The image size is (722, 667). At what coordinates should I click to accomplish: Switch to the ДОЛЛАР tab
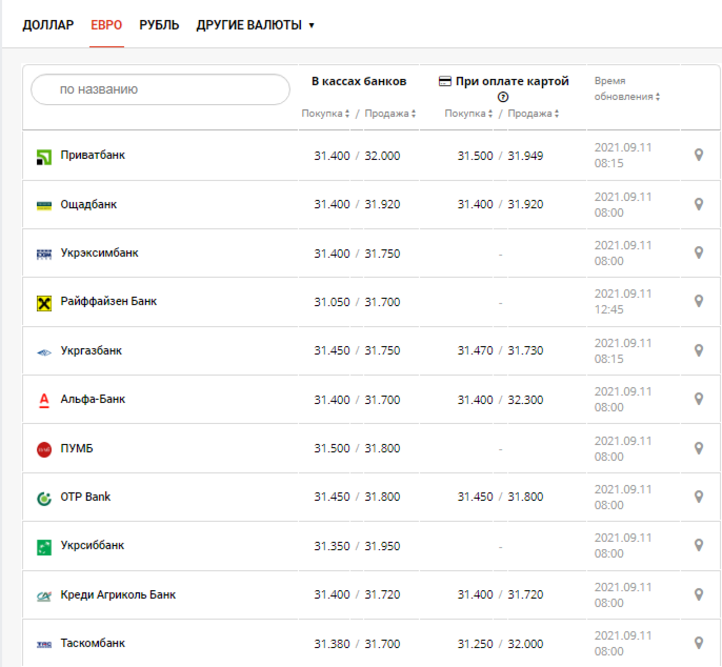point(48,25)
